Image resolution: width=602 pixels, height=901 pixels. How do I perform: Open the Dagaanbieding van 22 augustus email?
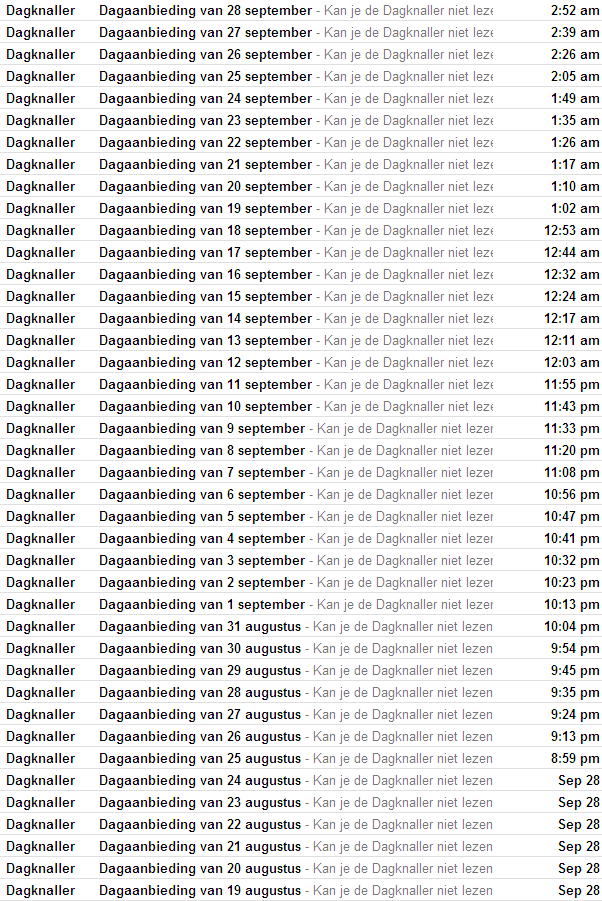[301, 825]
